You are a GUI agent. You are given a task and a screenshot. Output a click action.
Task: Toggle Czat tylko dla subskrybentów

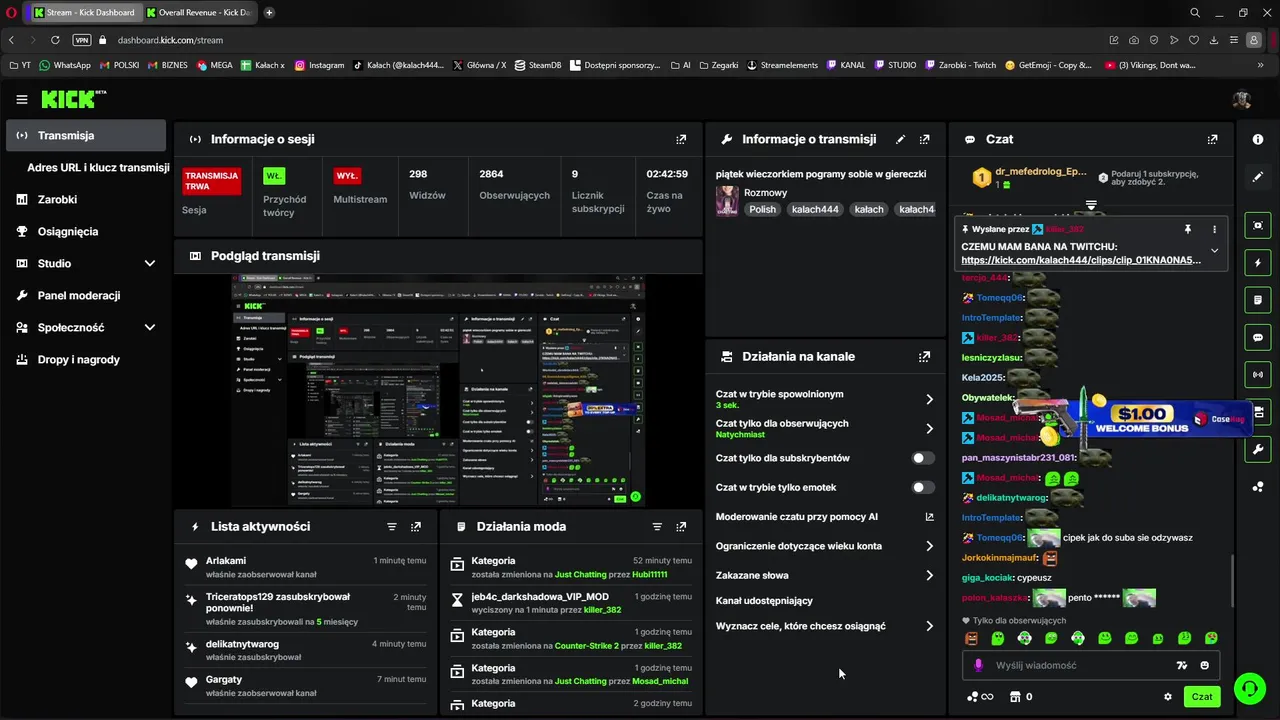[923, 458]
